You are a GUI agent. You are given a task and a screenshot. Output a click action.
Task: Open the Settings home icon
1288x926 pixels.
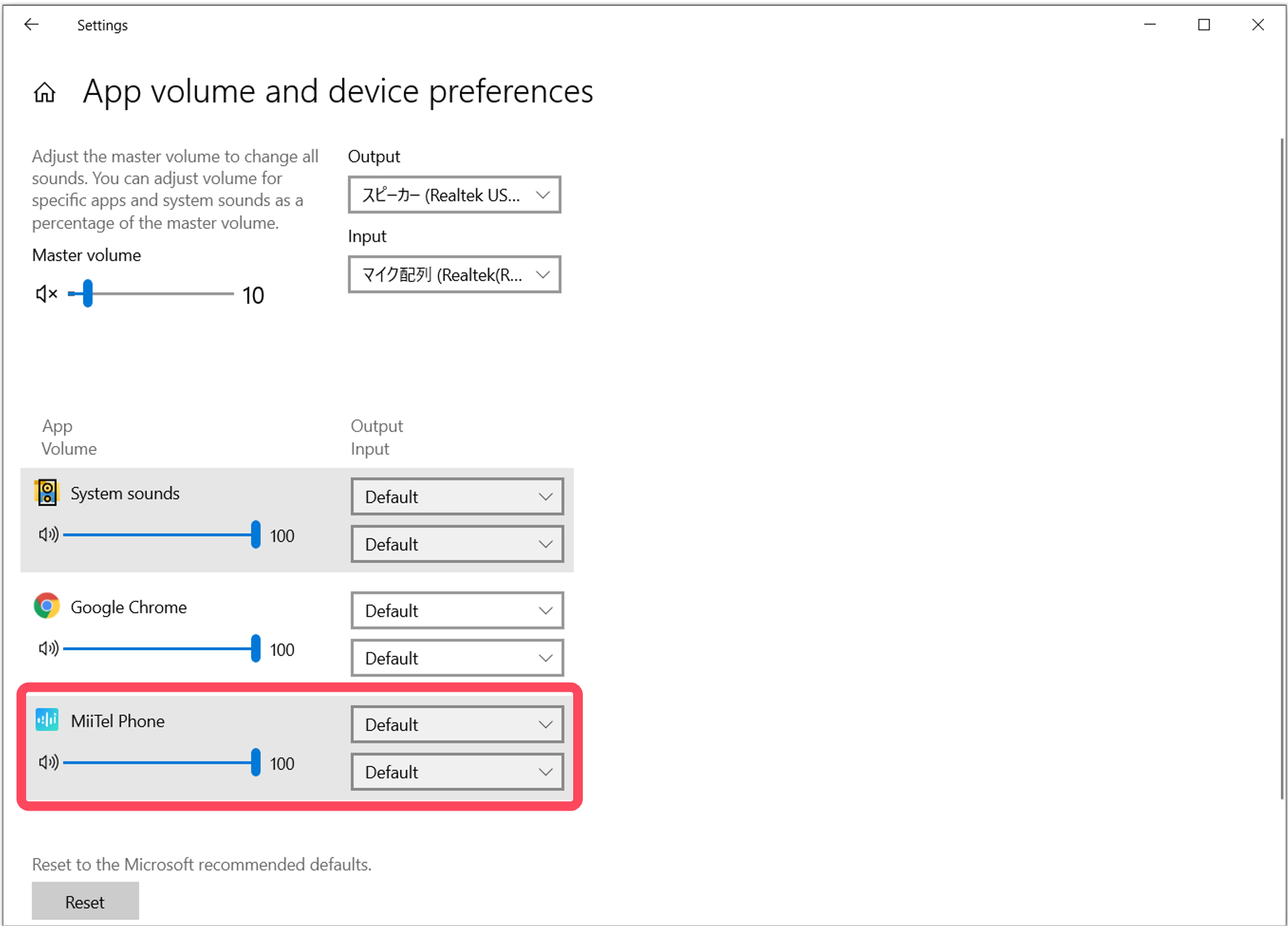click(x=45, y=92)
